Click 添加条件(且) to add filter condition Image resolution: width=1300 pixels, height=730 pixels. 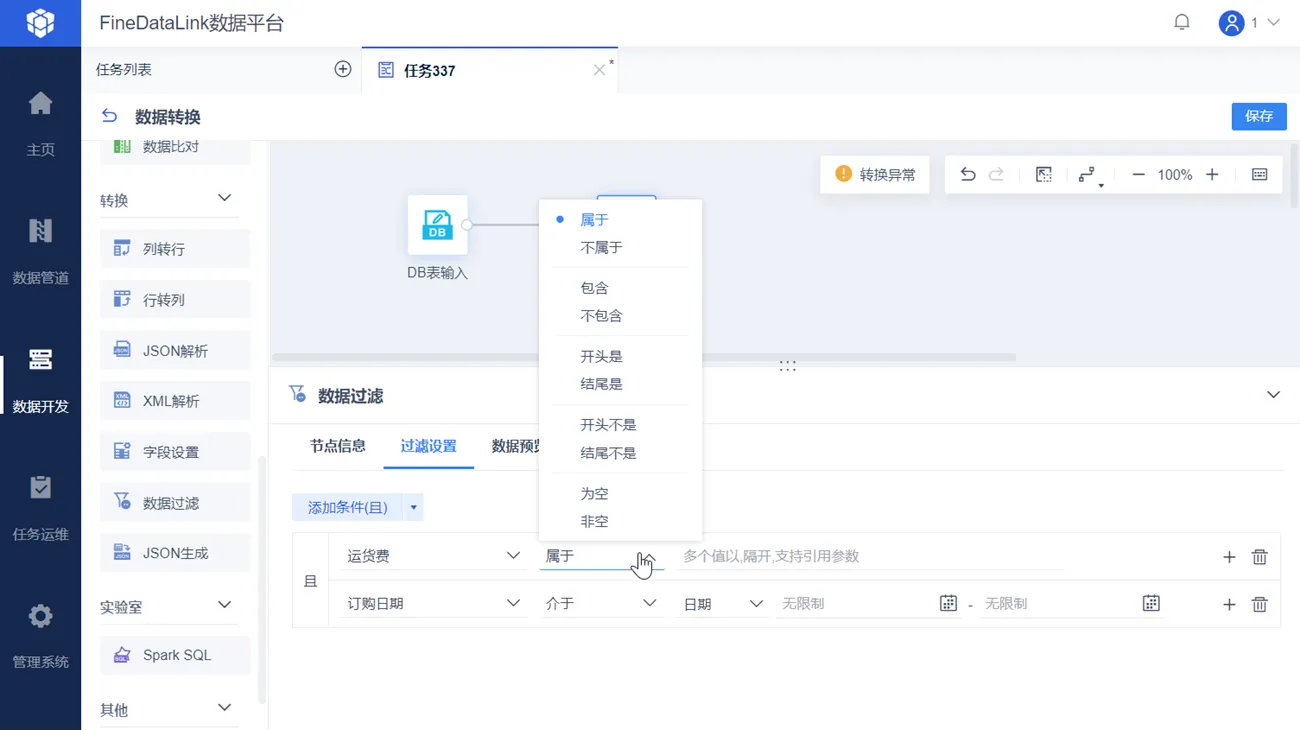347,507
